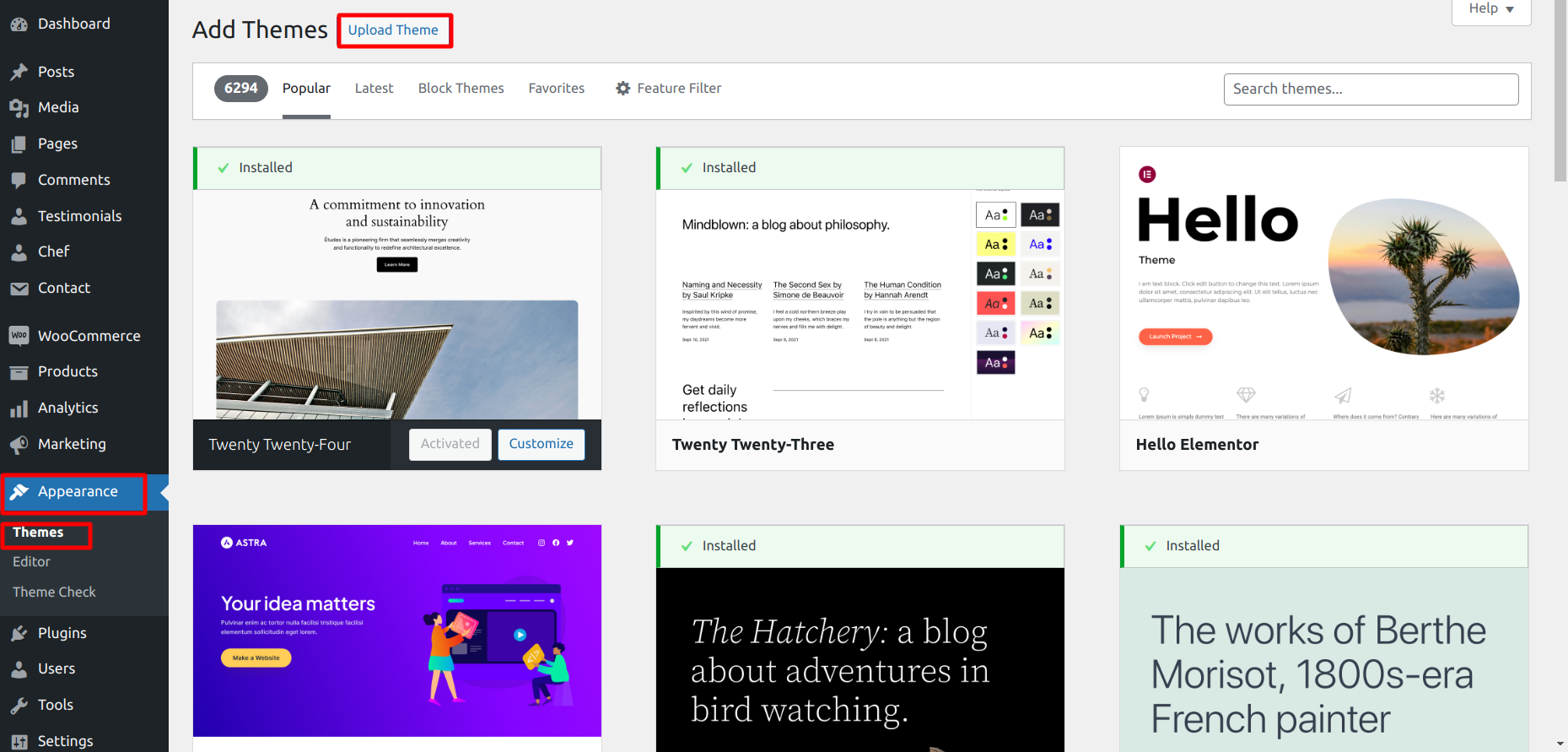Click the Comments speech bubble icon

(19, 180)
